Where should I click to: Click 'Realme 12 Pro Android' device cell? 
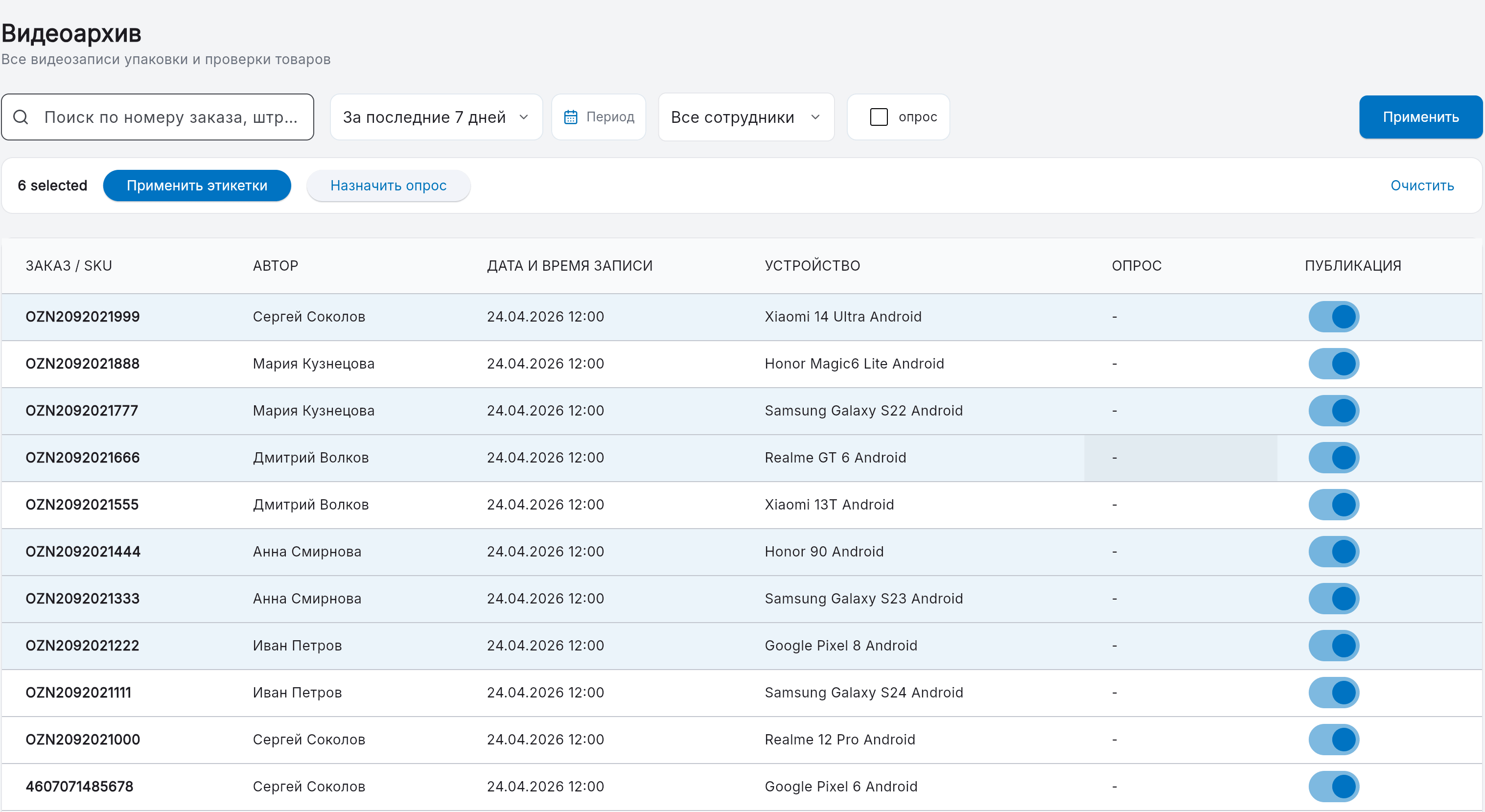839,740
